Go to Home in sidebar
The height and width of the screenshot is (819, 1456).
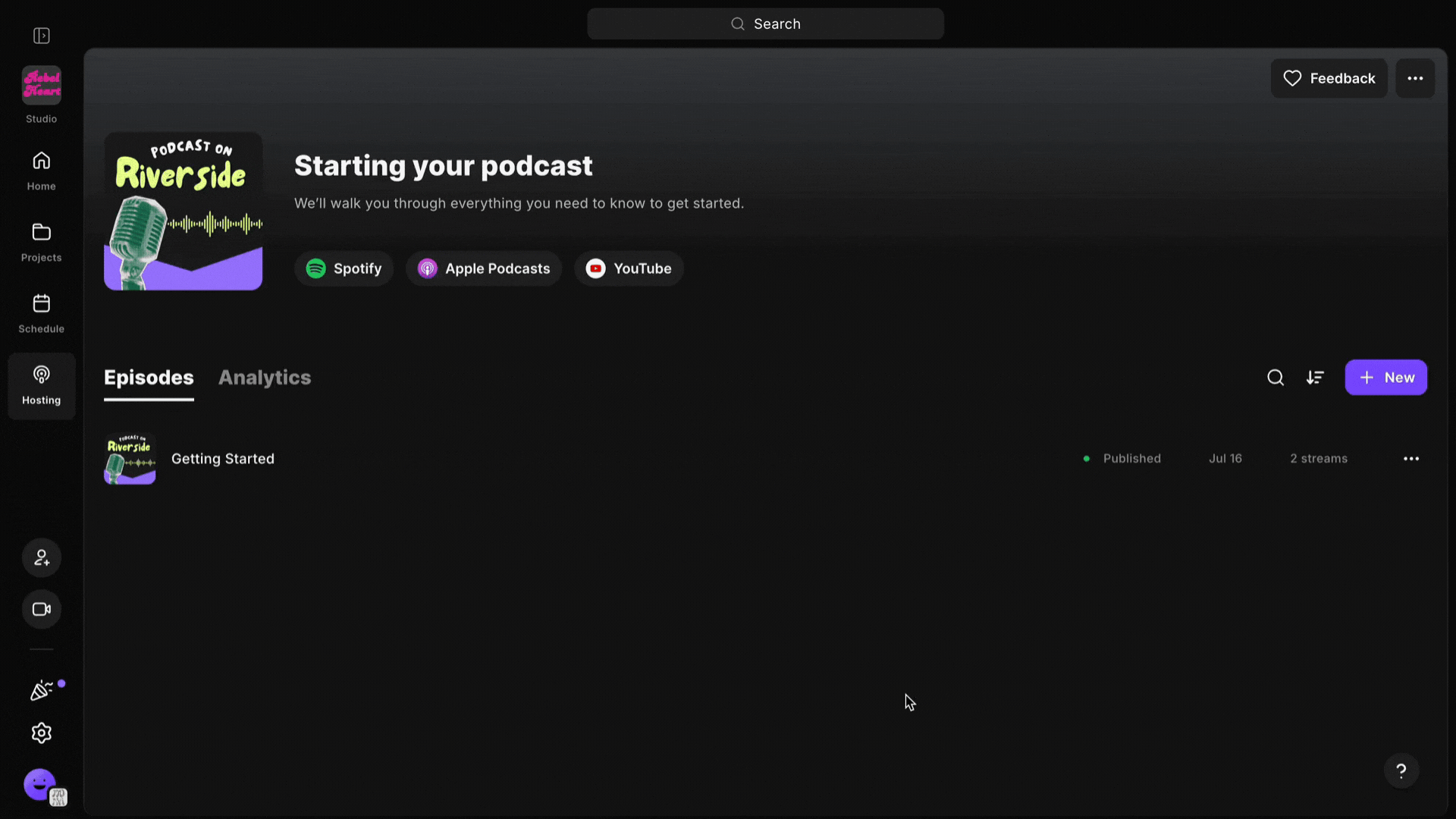[x=42, y=171]
